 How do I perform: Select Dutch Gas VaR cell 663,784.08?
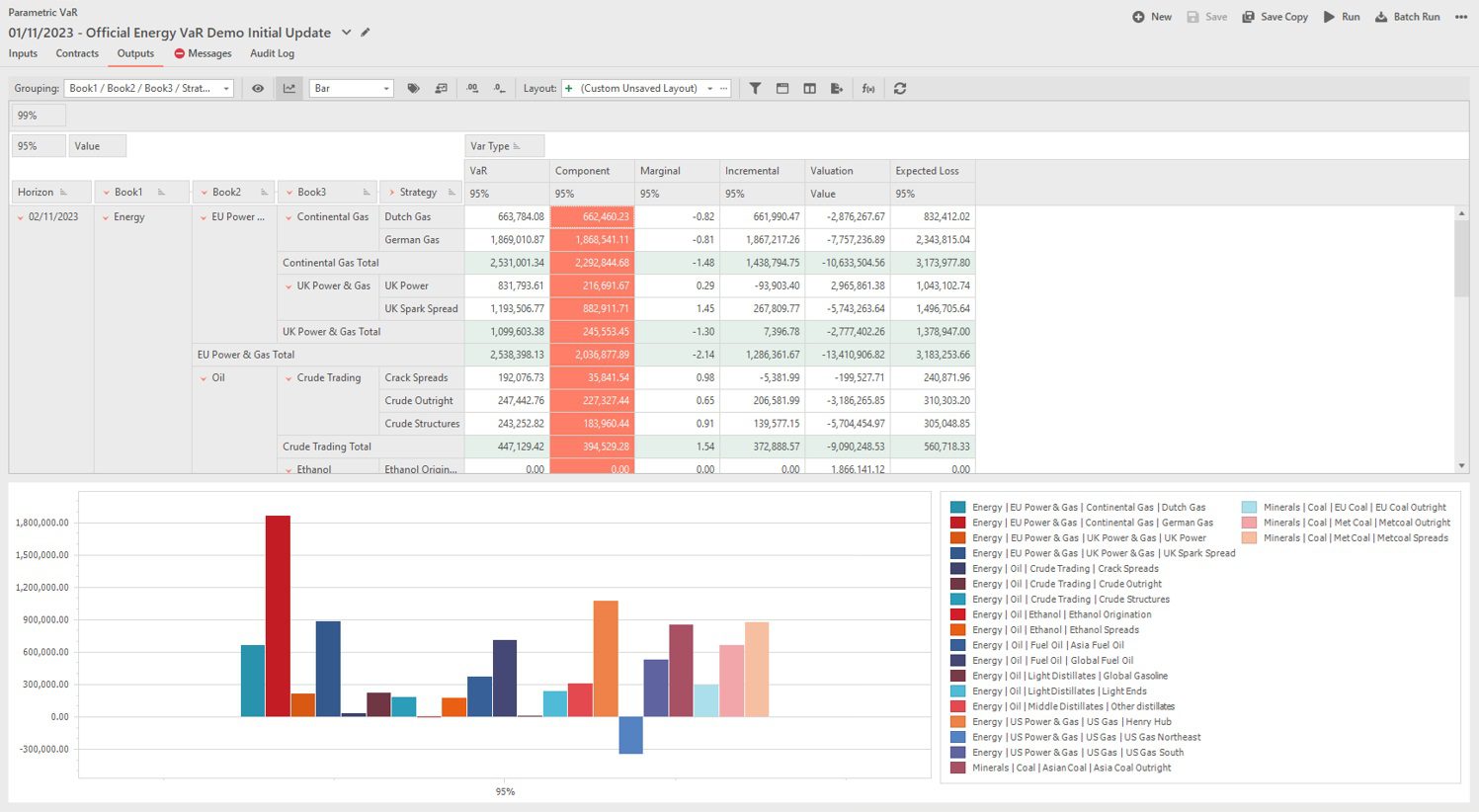507,217
